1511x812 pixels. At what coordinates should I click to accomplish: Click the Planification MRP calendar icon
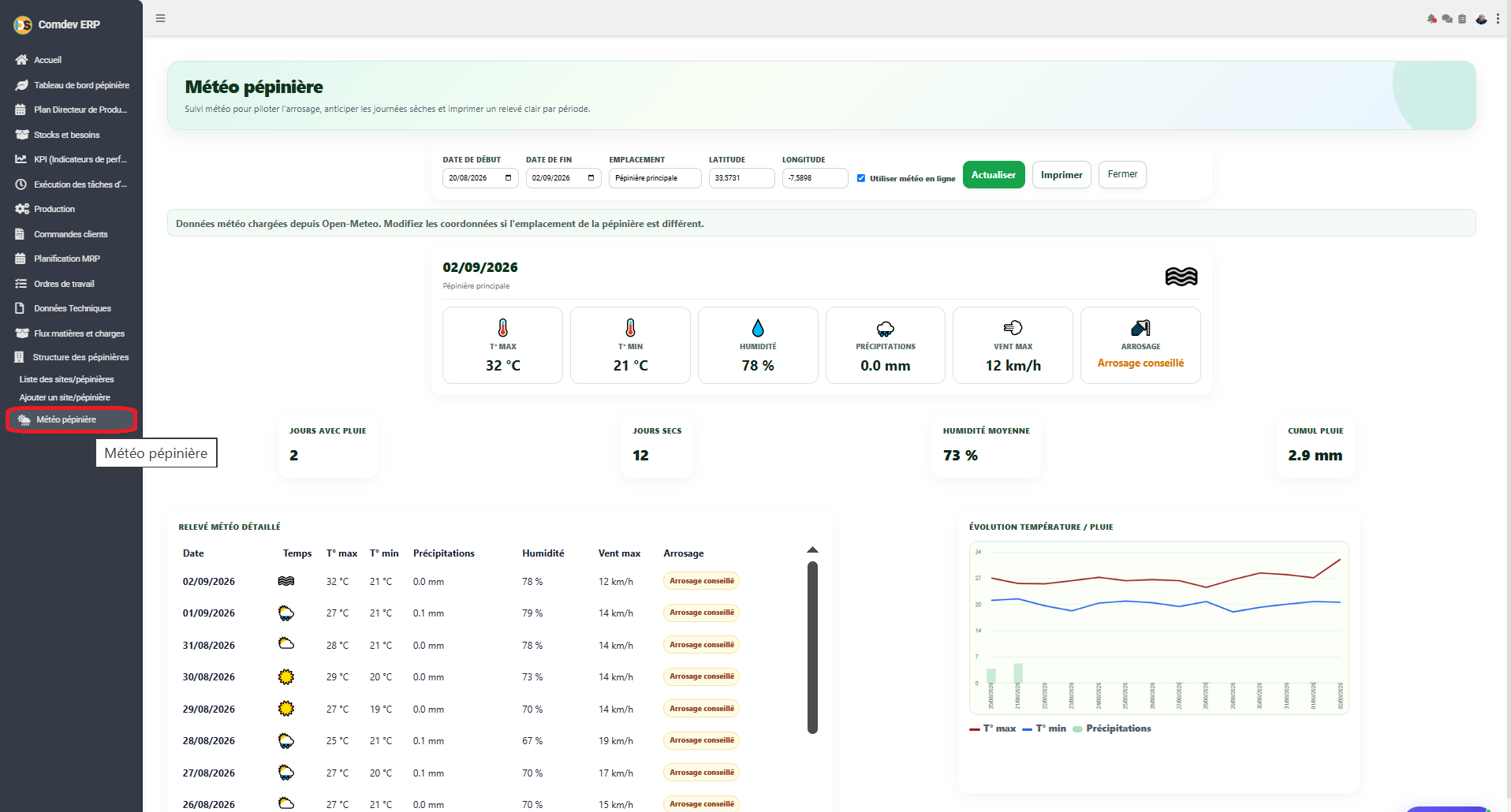21,259
